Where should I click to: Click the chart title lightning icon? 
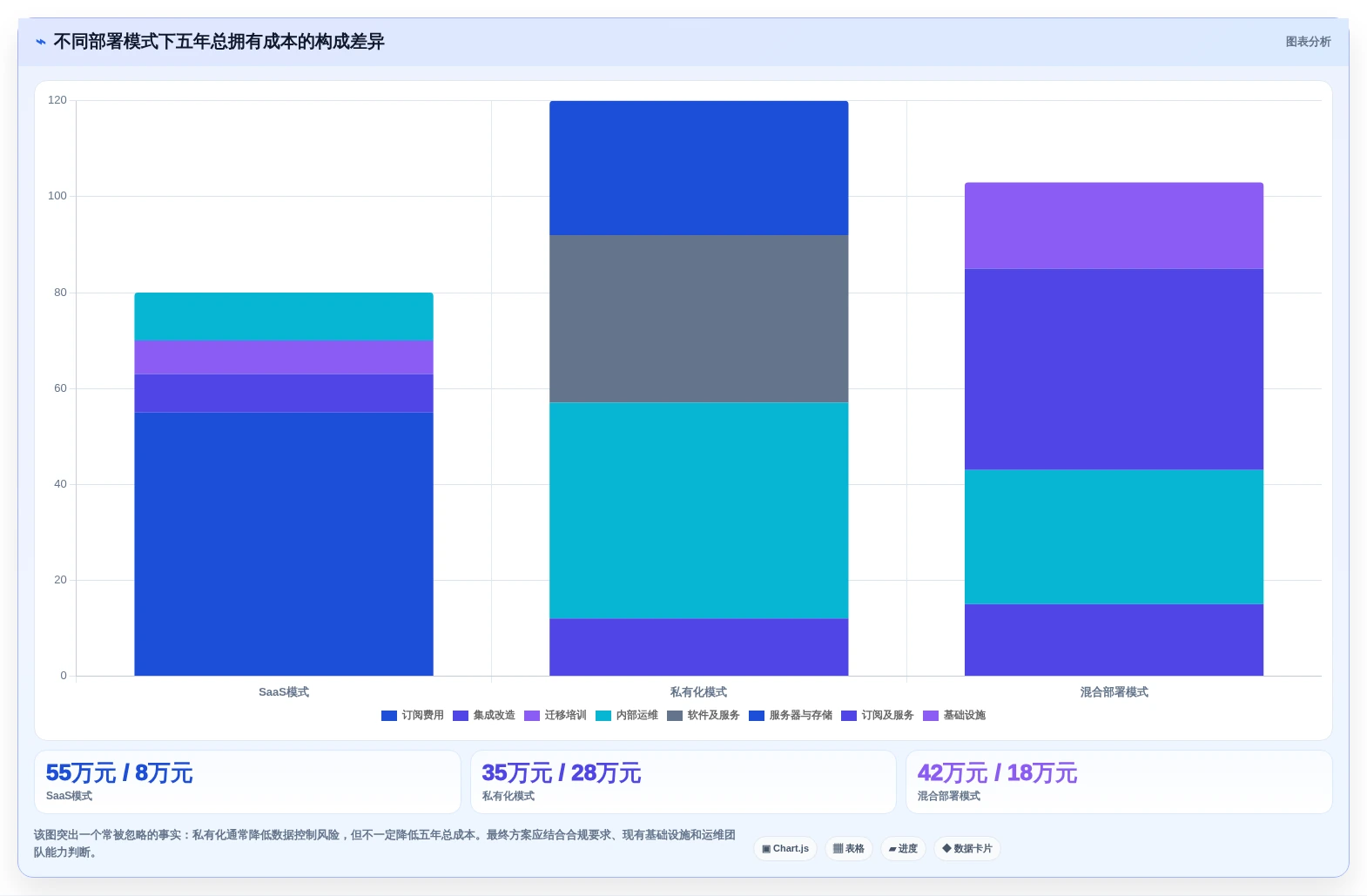coord(41,42)
